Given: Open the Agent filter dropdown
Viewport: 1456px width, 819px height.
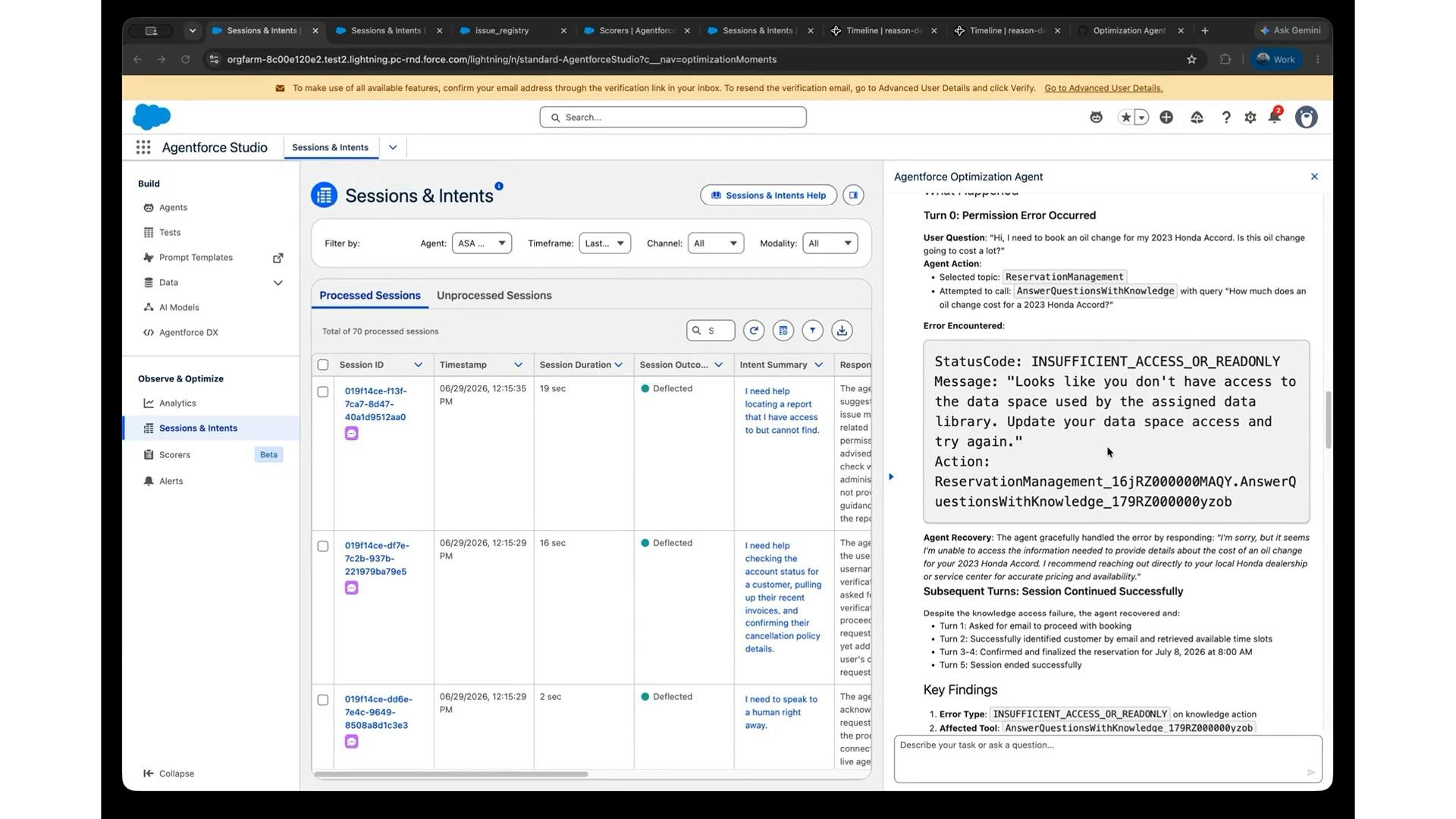Looking at the screenshot, I should pos(482,243).
